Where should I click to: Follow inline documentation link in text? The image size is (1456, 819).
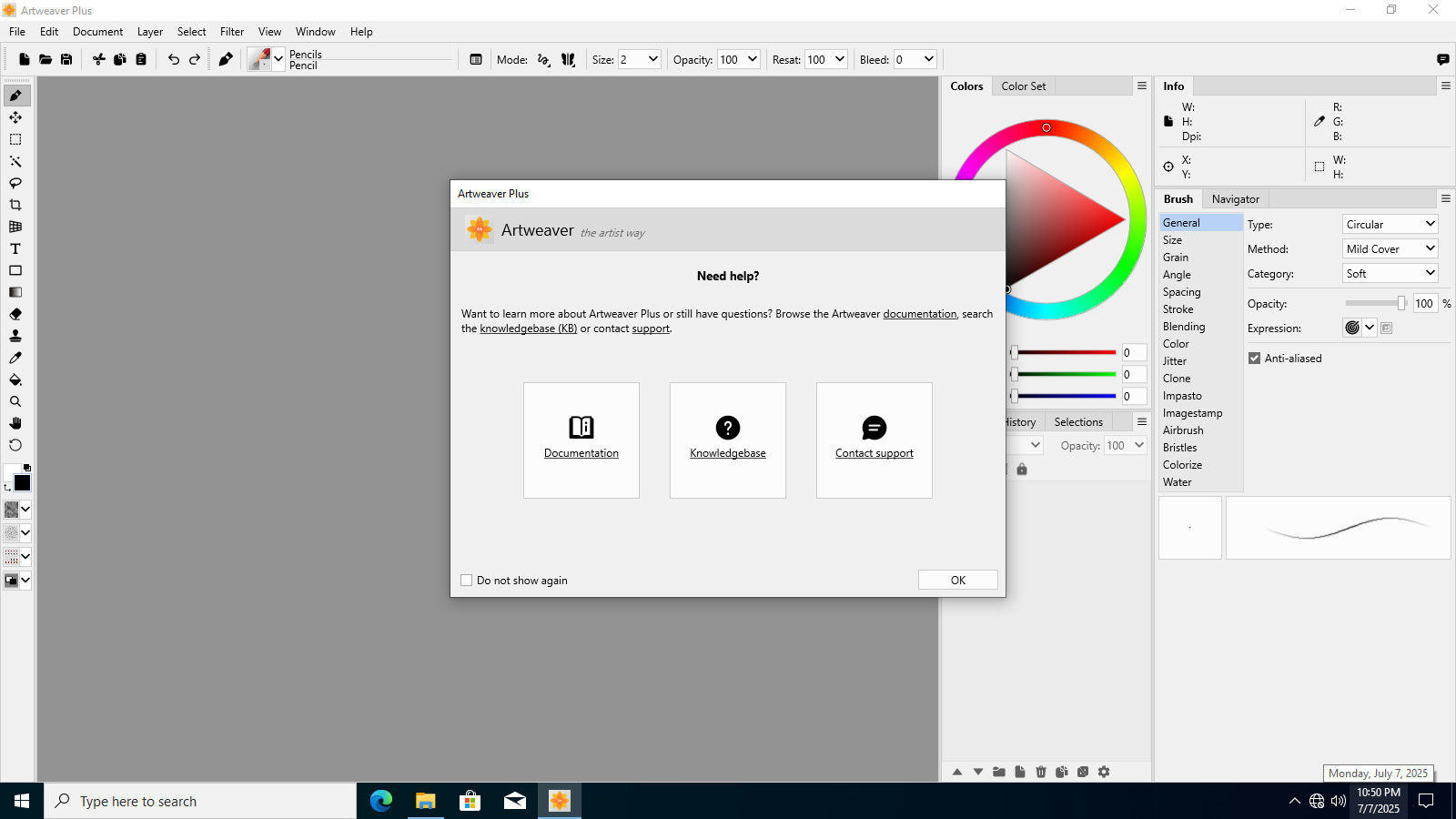(x=920, y=314)
